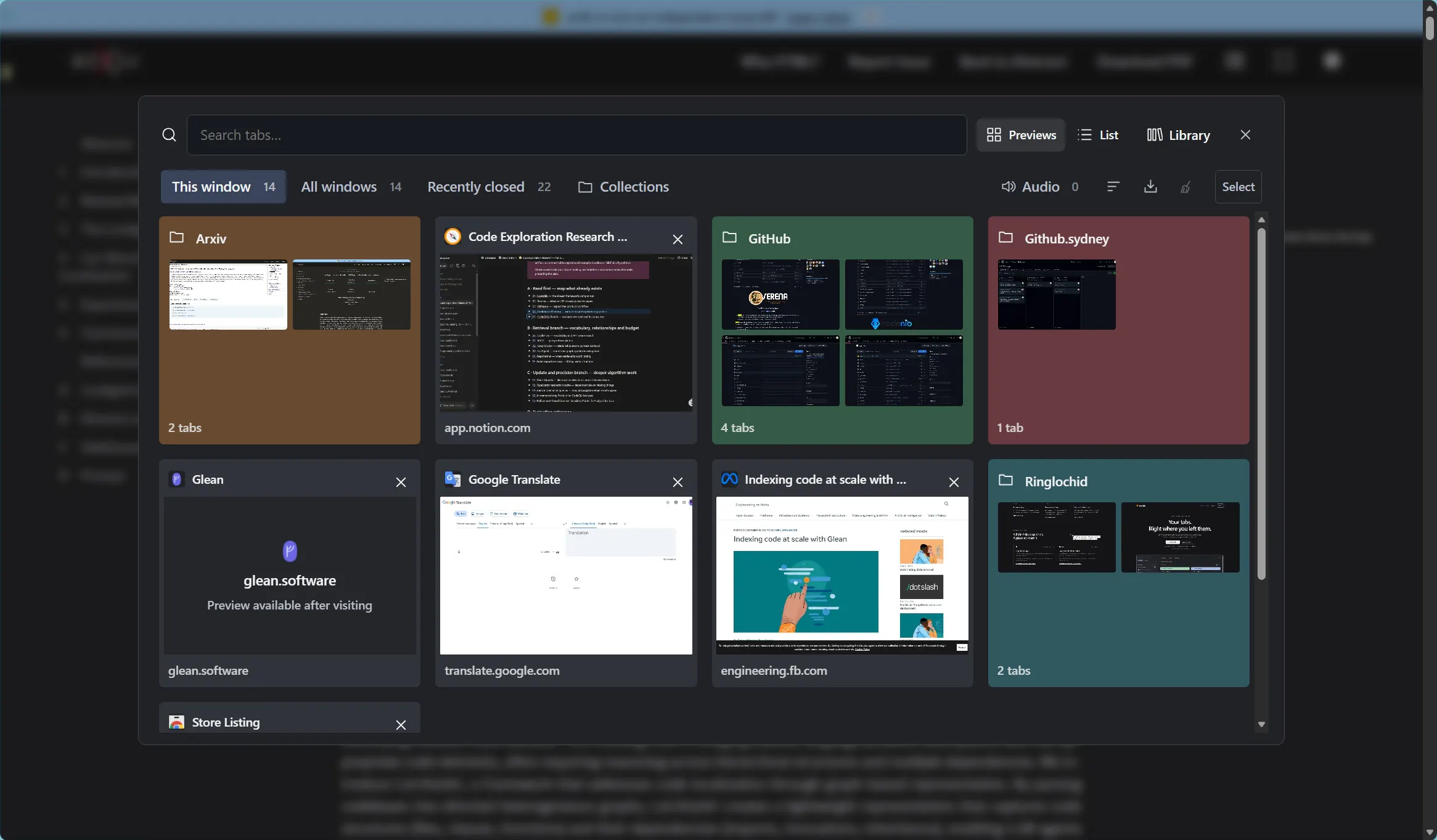Switch to Previews view
Viewport: 1437px width, 840px height.
1021,135
